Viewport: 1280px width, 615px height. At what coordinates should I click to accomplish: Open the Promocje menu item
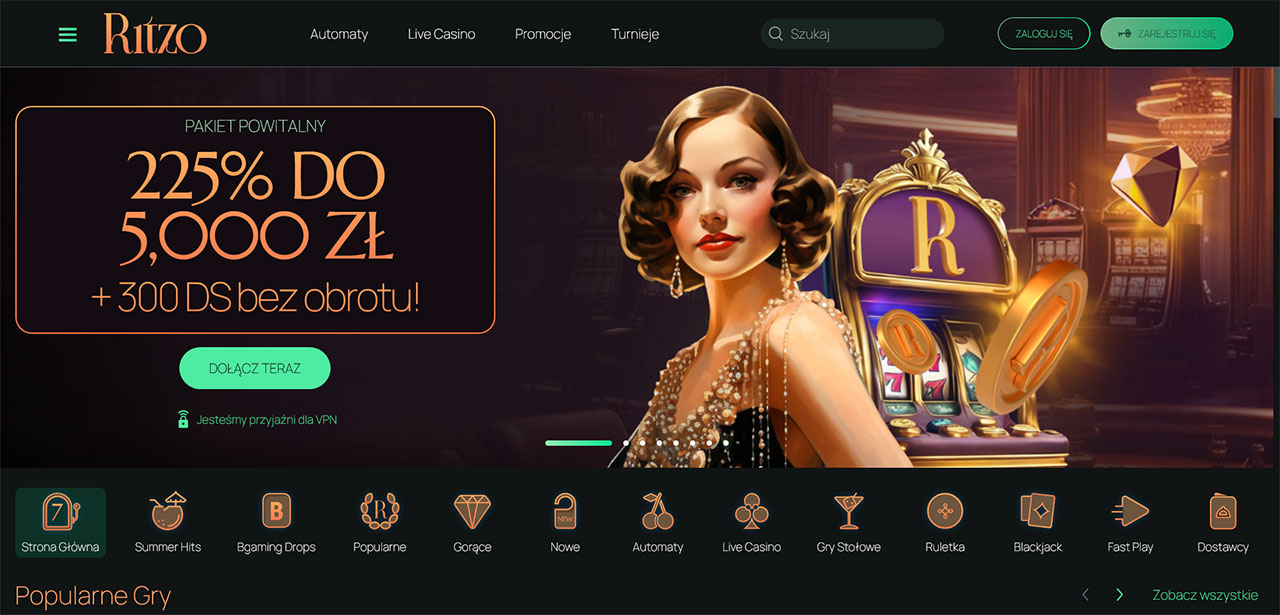(x=543, y=34)
